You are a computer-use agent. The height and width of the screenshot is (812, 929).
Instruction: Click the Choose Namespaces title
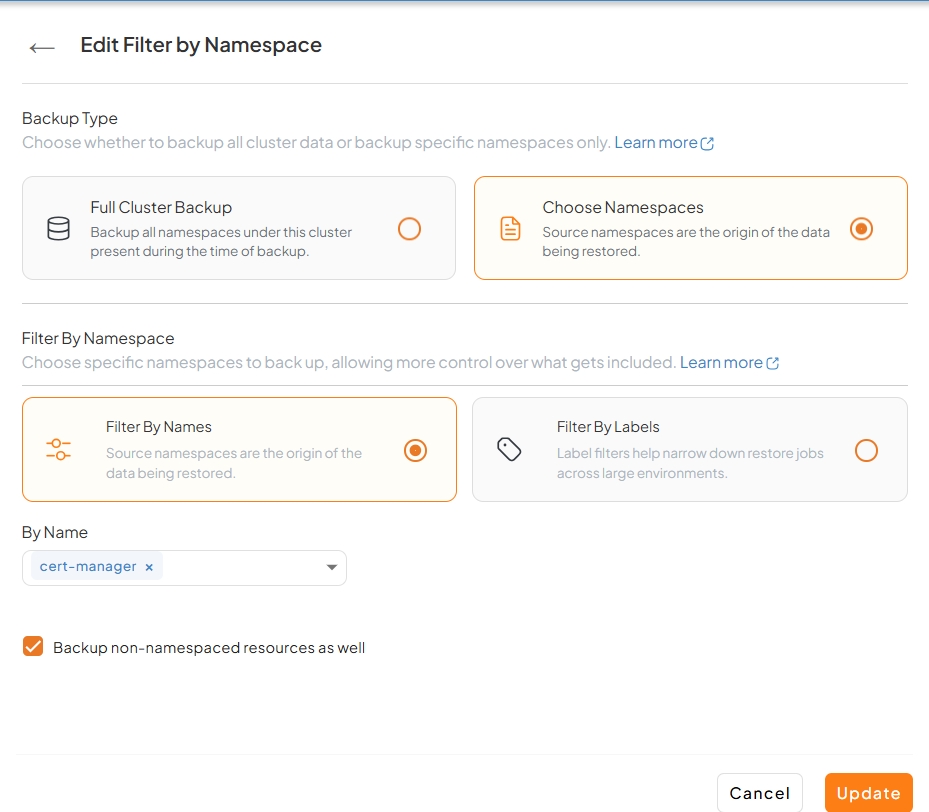pos(623,207)
